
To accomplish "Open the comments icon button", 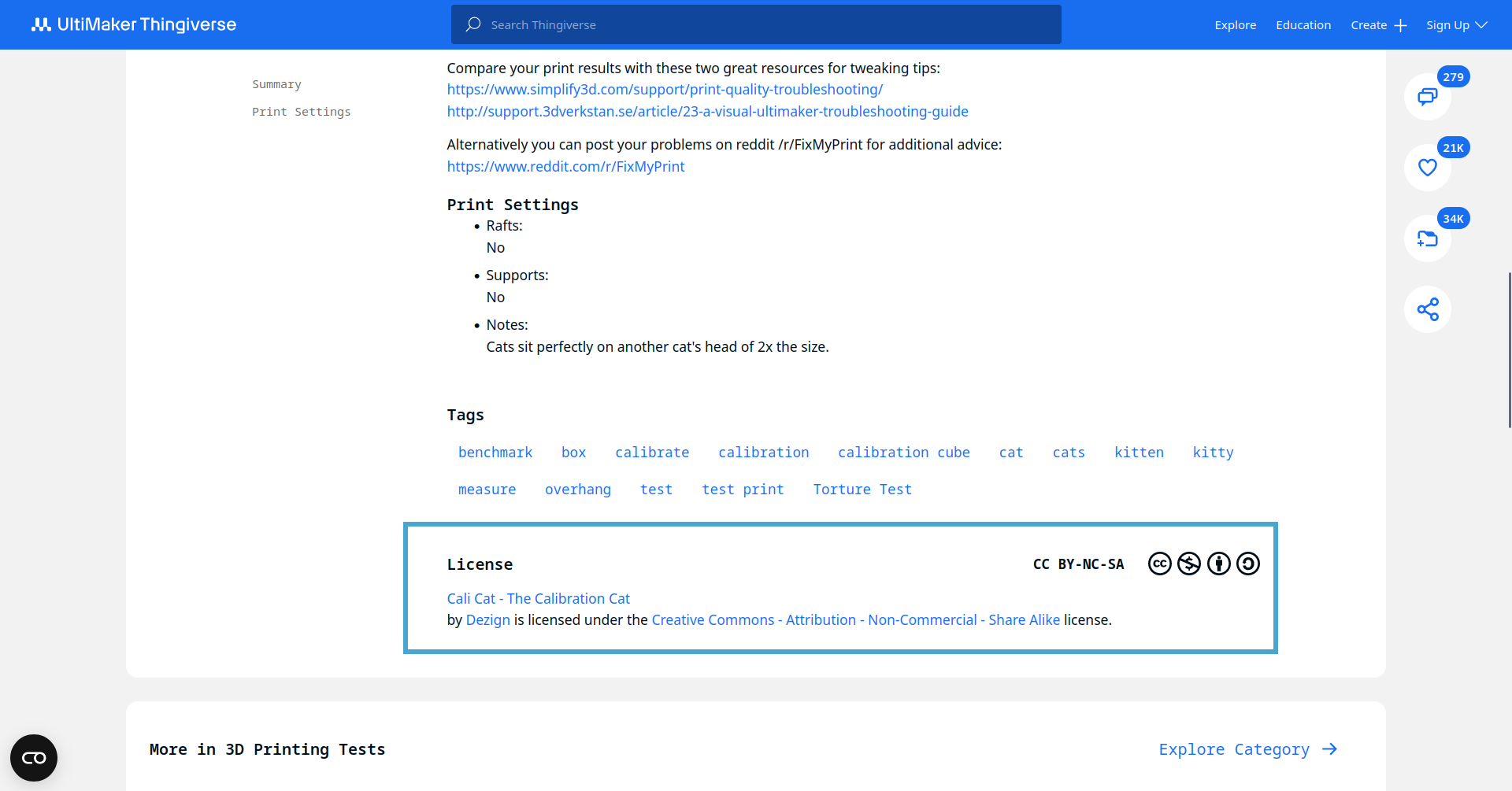I will click(x=1427, y=97).
